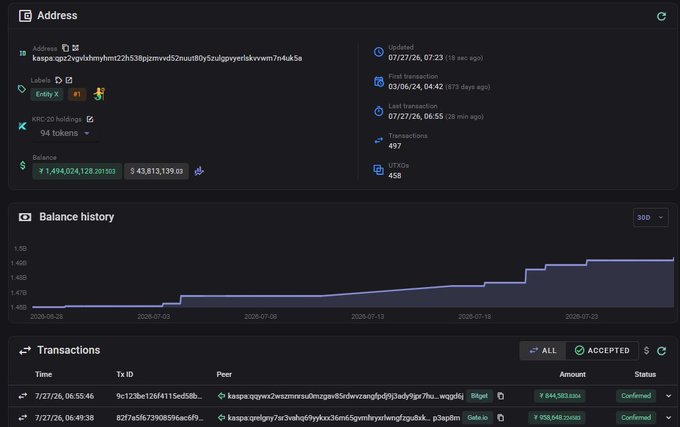Click the #1 rank label
Screen dimensions: 680x427
tap(77, 94)
